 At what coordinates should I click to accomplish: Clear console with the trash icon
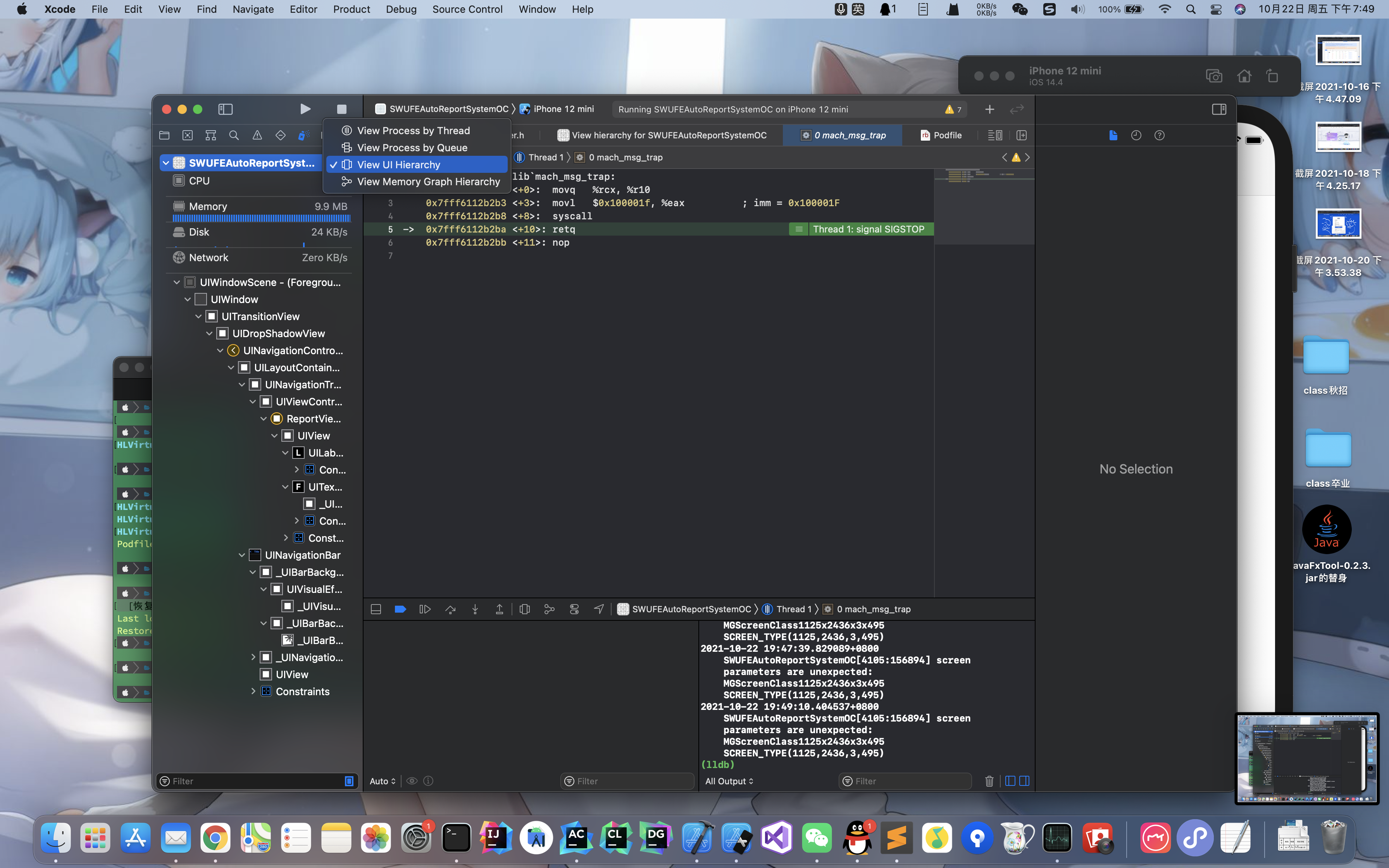989,781
